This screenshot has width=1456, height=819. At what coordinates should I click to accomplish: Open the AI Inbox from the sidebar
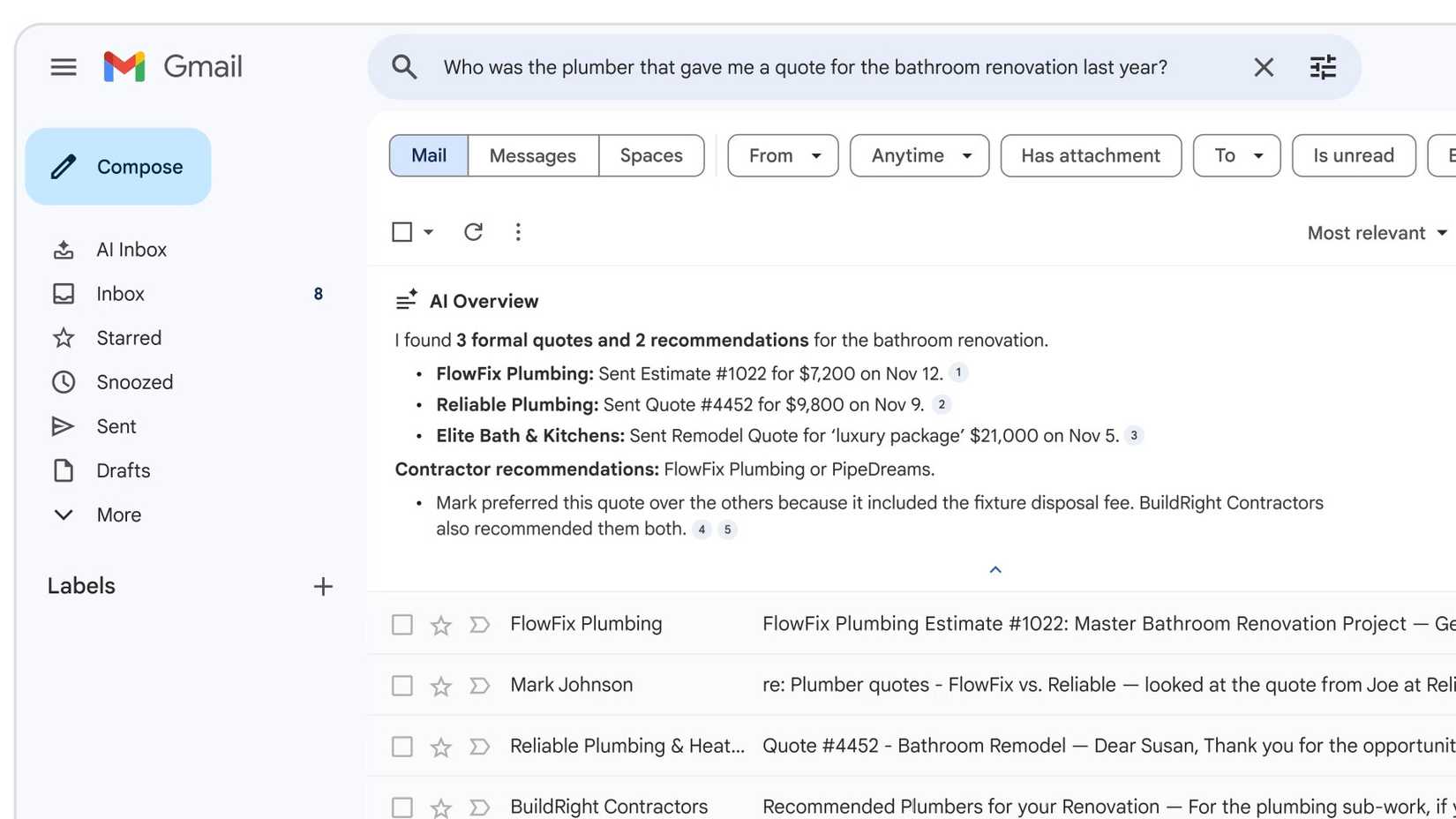[x=131, y=249]
